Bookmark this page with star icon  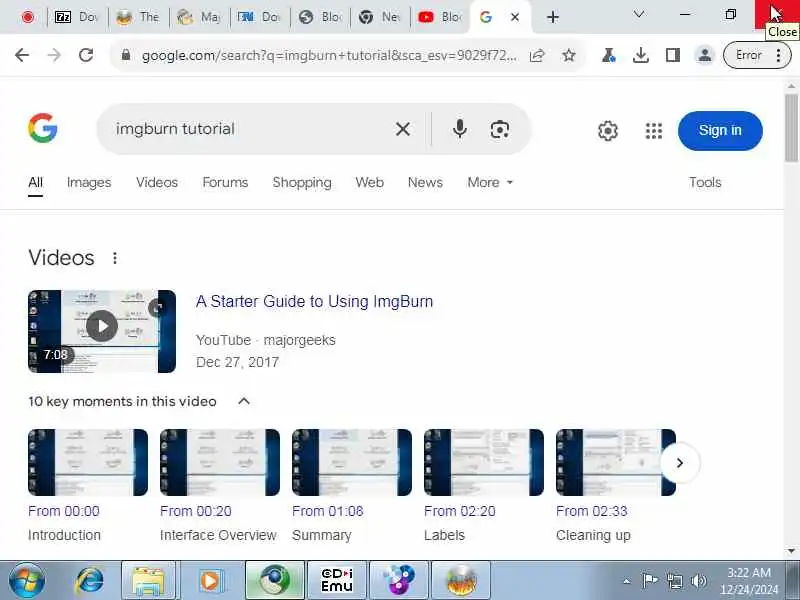(568, 55)
